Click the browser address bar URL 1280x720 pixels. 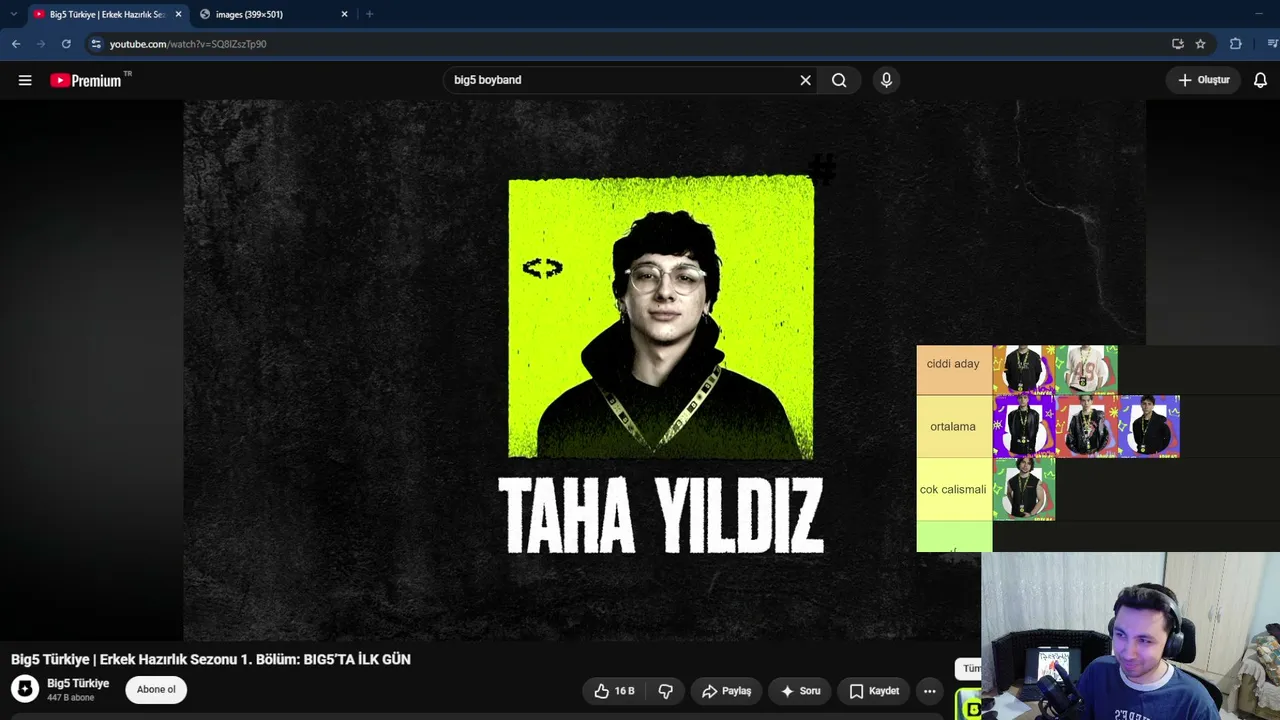(x=188, y=44)
